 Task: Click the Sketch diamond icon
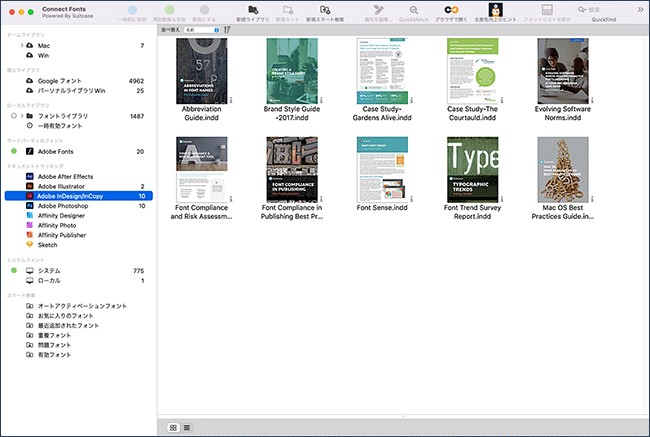coord(29,245)
